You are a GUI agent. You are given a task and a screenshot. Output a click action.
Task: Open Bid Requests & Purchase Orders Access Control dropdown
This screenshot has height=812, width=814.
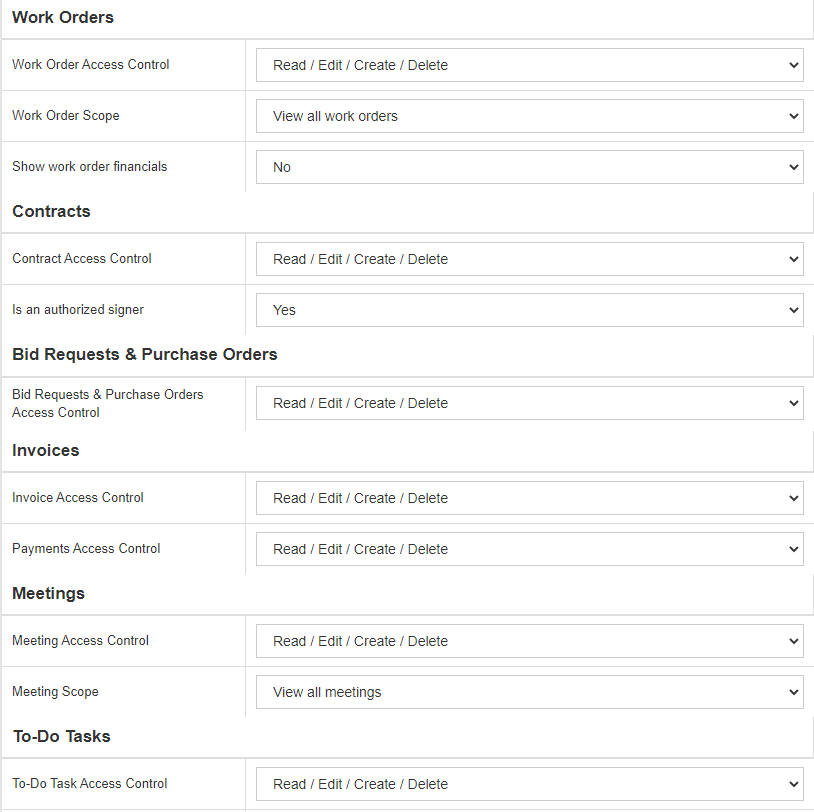pyautogui.click(x=529, y=403)
